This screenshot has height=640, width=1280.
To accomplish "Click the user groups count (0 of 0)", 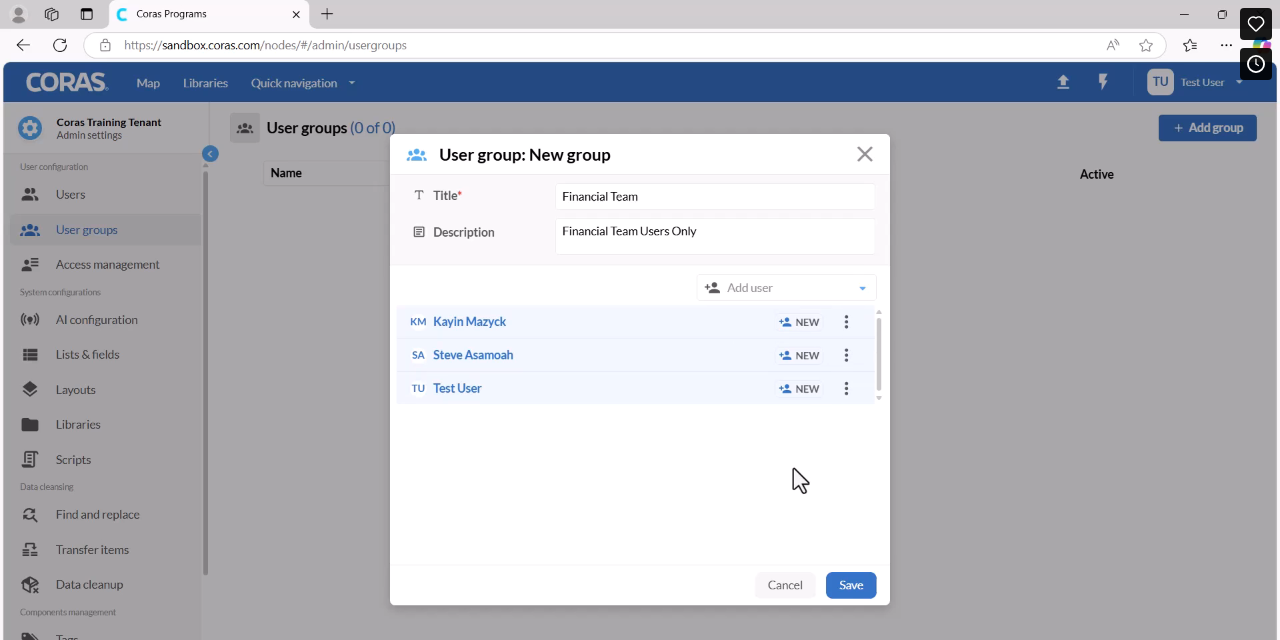I will pos(372,128).
